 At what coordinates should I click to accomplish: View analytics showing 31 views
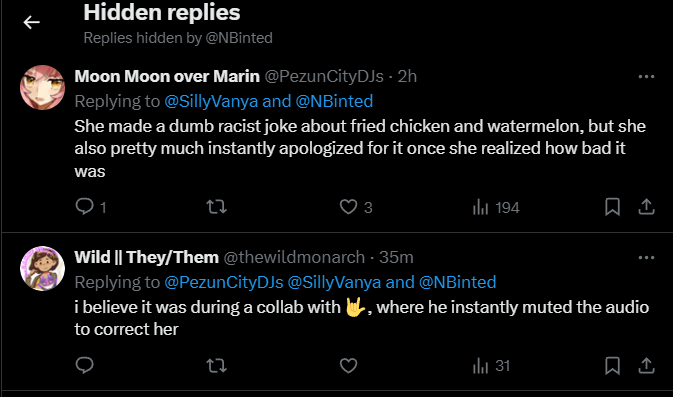[x=491, y=366]
